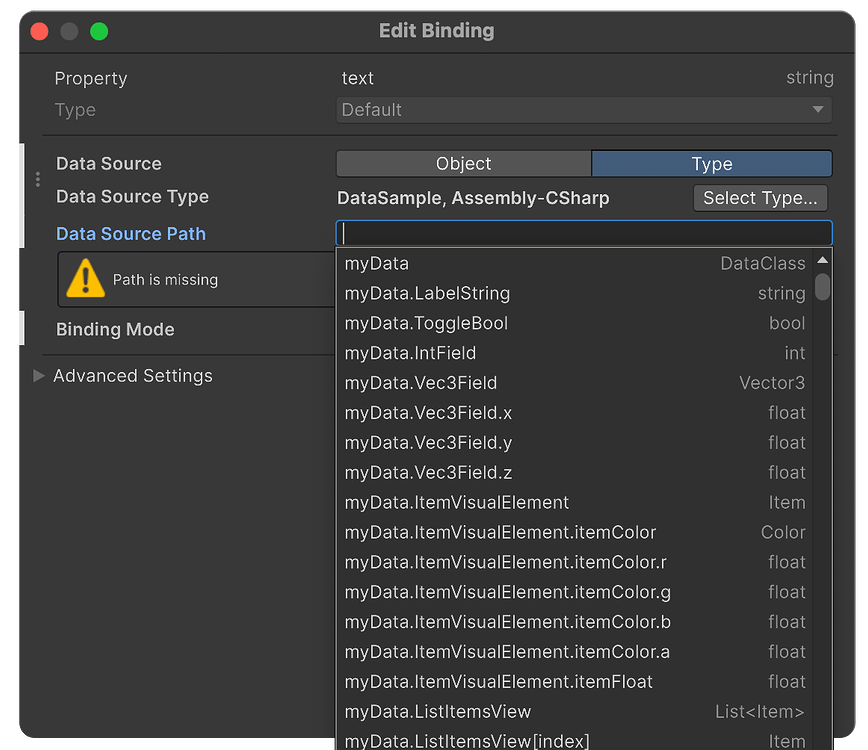The height and width of the screenshot is (750, 868).
Task: Switch Data Source to Object mode
Action: click(463, 163)
